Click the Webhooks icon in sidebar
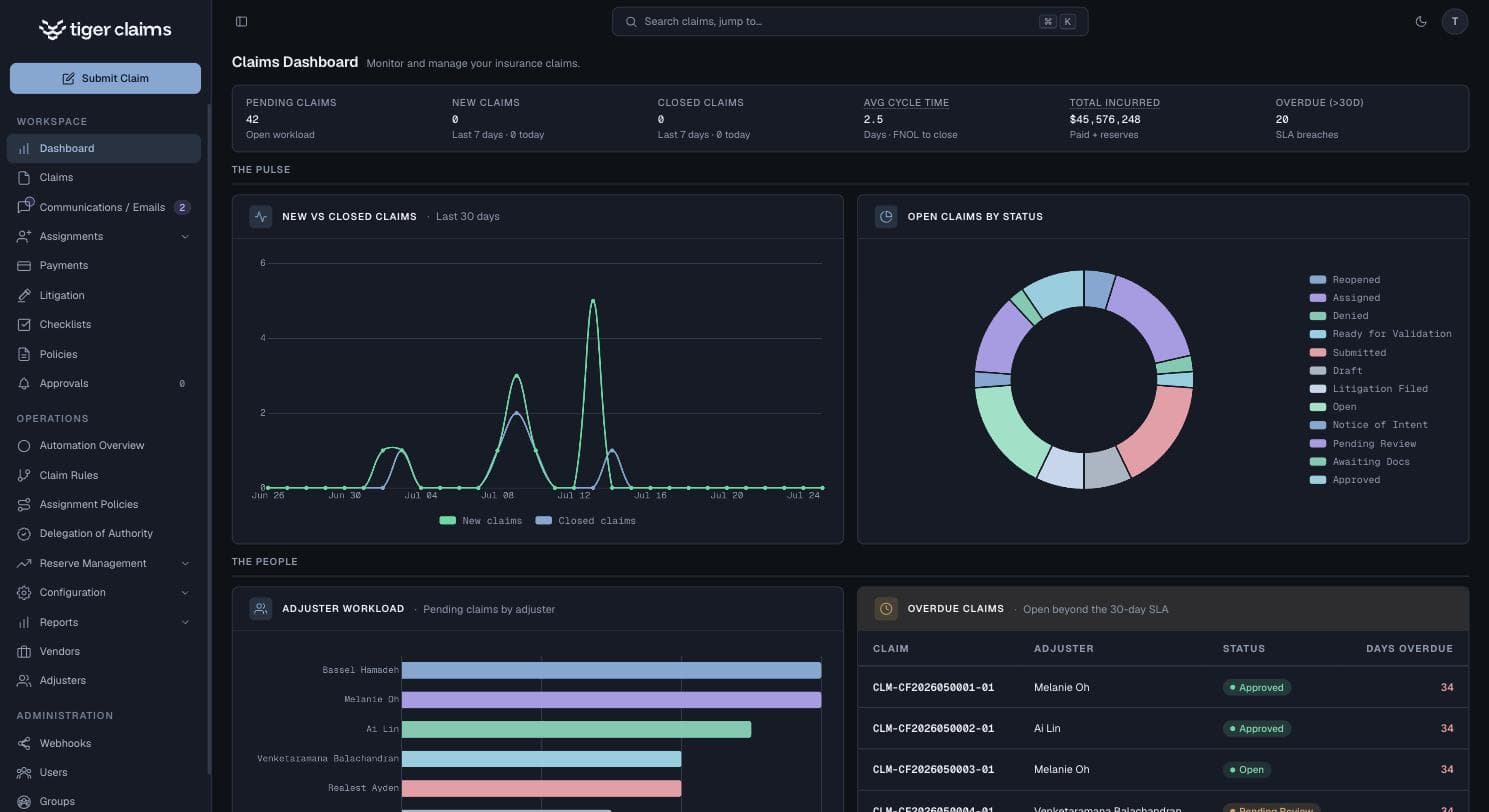Image resolution: width=1489 pixels, height=812 pixels. coord(24,743)
